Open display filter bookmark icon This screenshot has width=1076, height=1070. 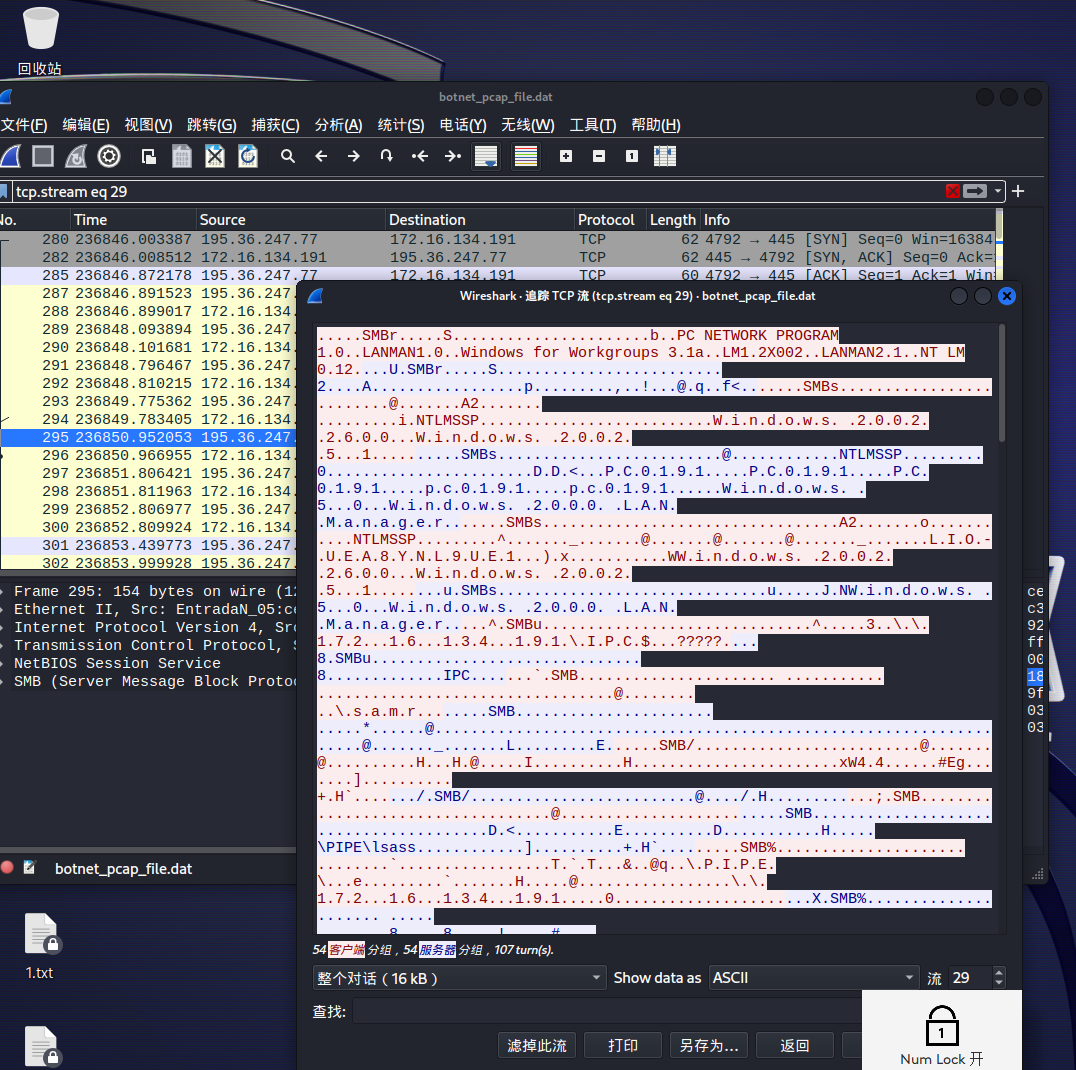tap(3, 191)
